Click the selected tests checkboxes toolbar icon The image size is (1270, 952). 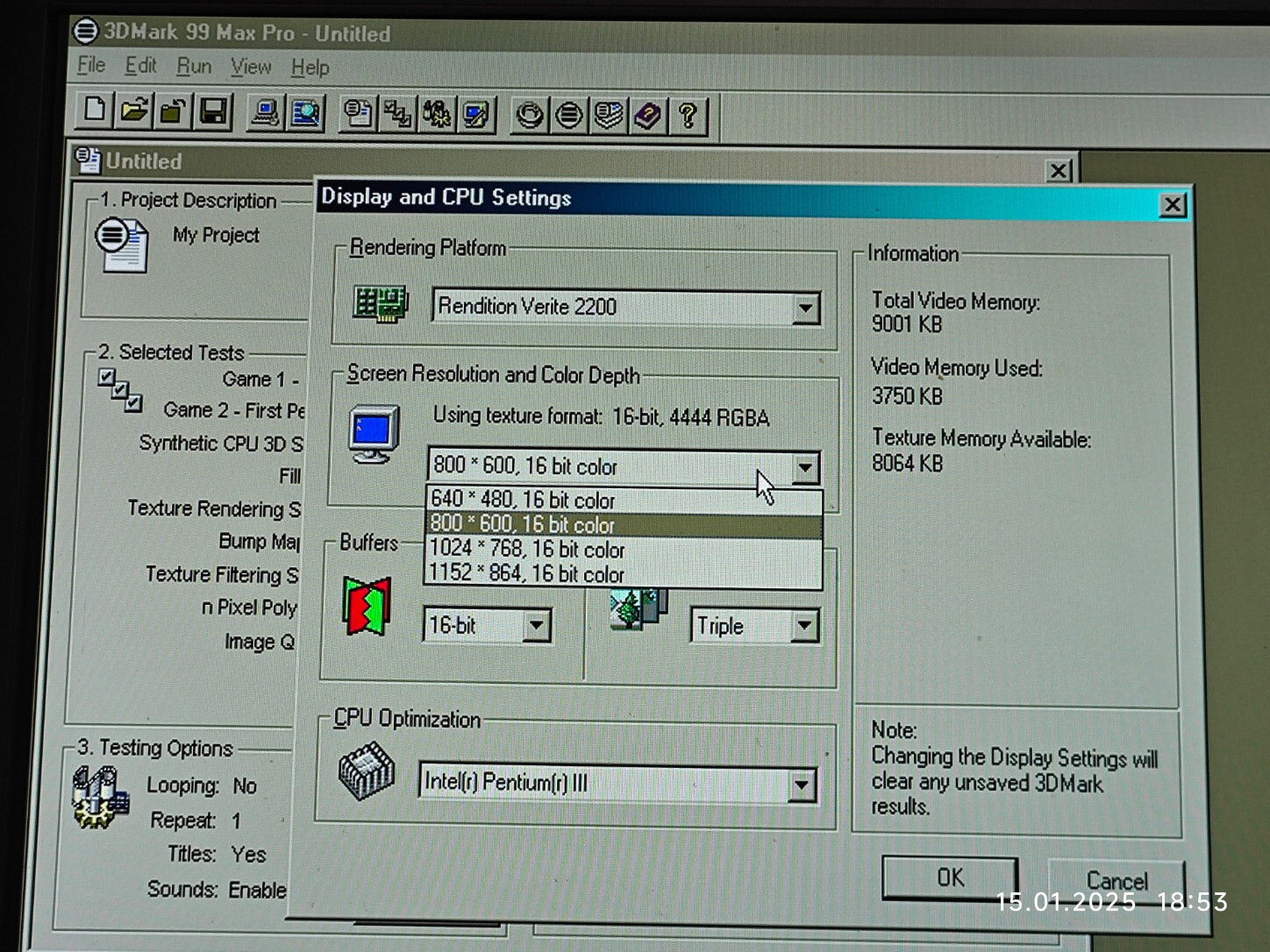click(x=397, y=114)
